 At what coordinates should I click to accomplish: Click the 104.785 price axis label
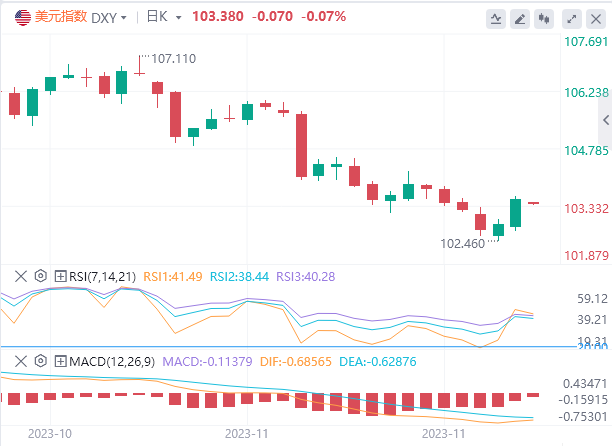586,150
